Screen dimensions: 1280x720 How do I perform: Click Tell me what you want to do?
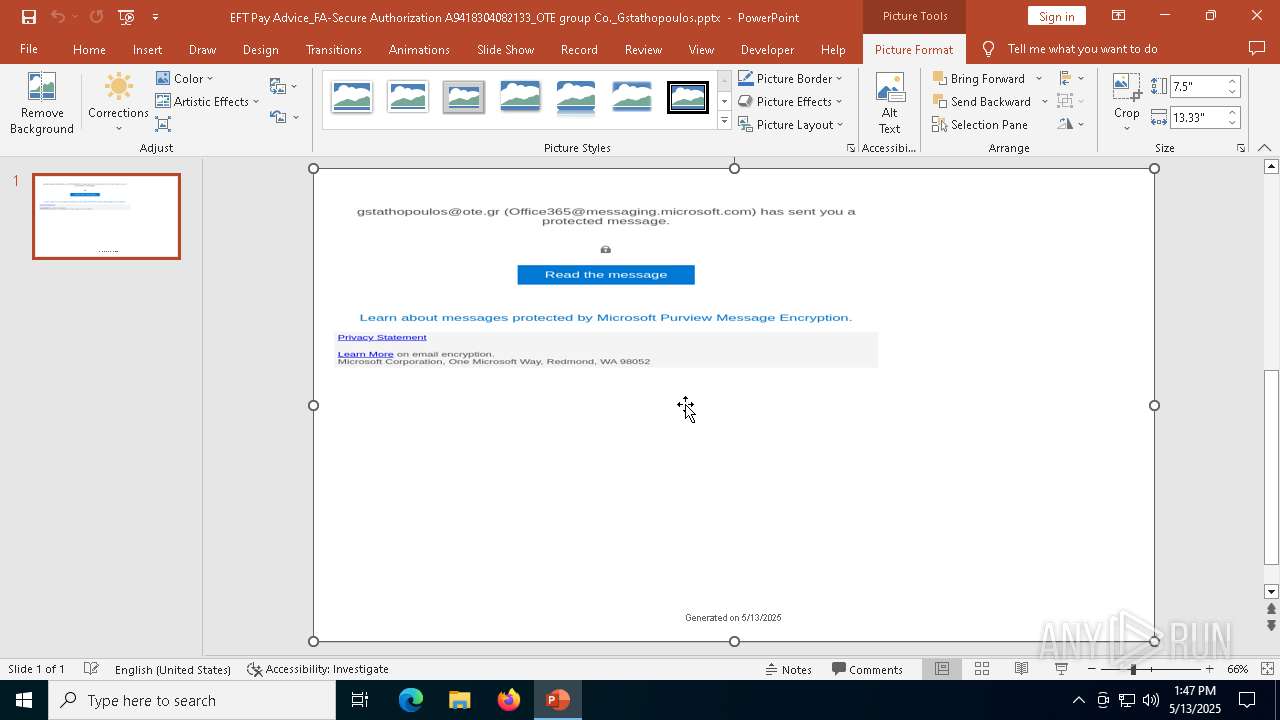tap(1082, 49)
